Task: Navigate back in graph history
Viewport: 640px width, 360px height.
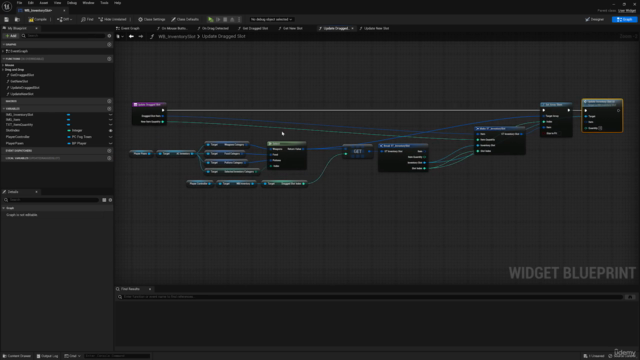Action: 131,36
